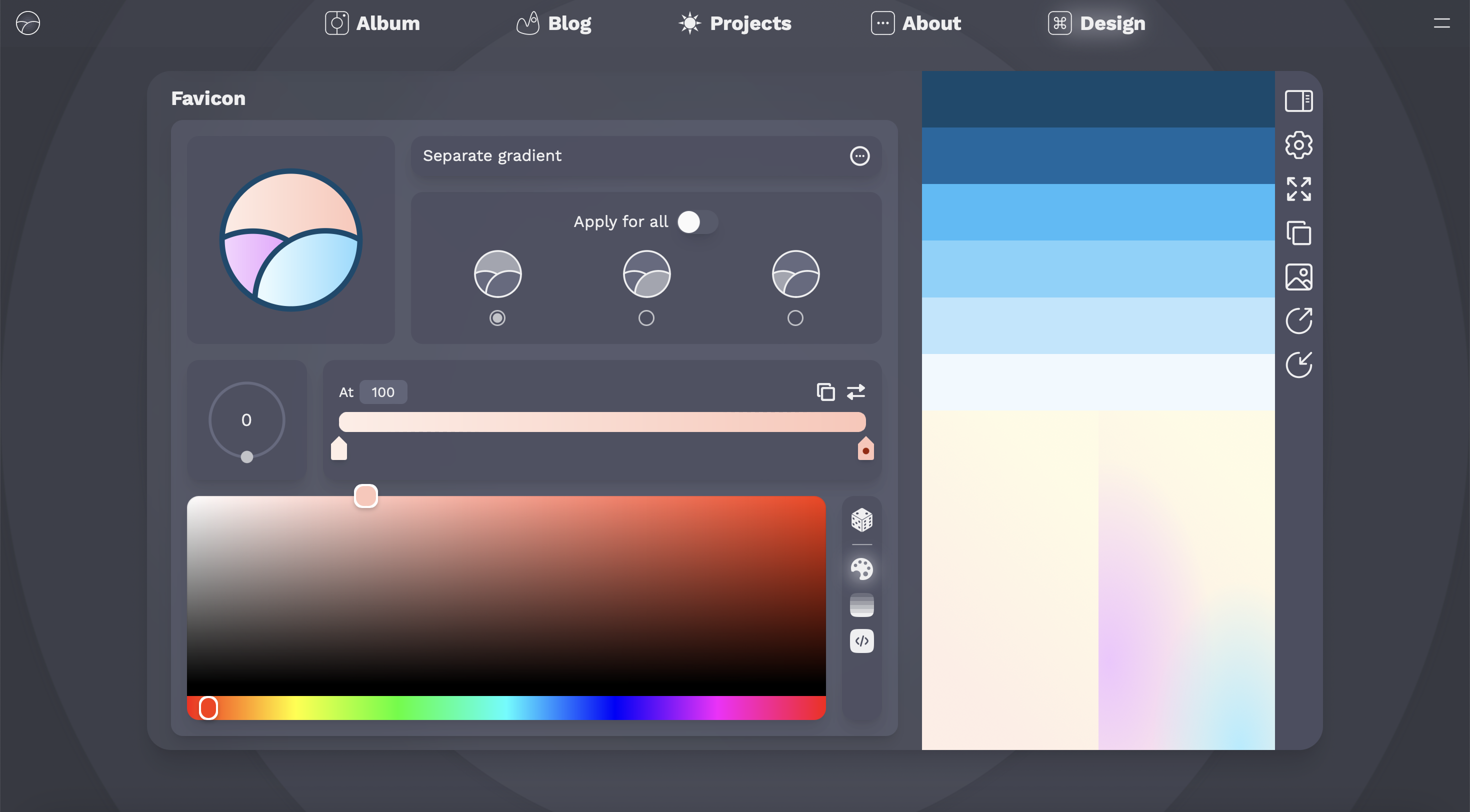Viewport: 1470px width, 812px height.
Task: Open the Album page
Action: click(x=371, y=23)
